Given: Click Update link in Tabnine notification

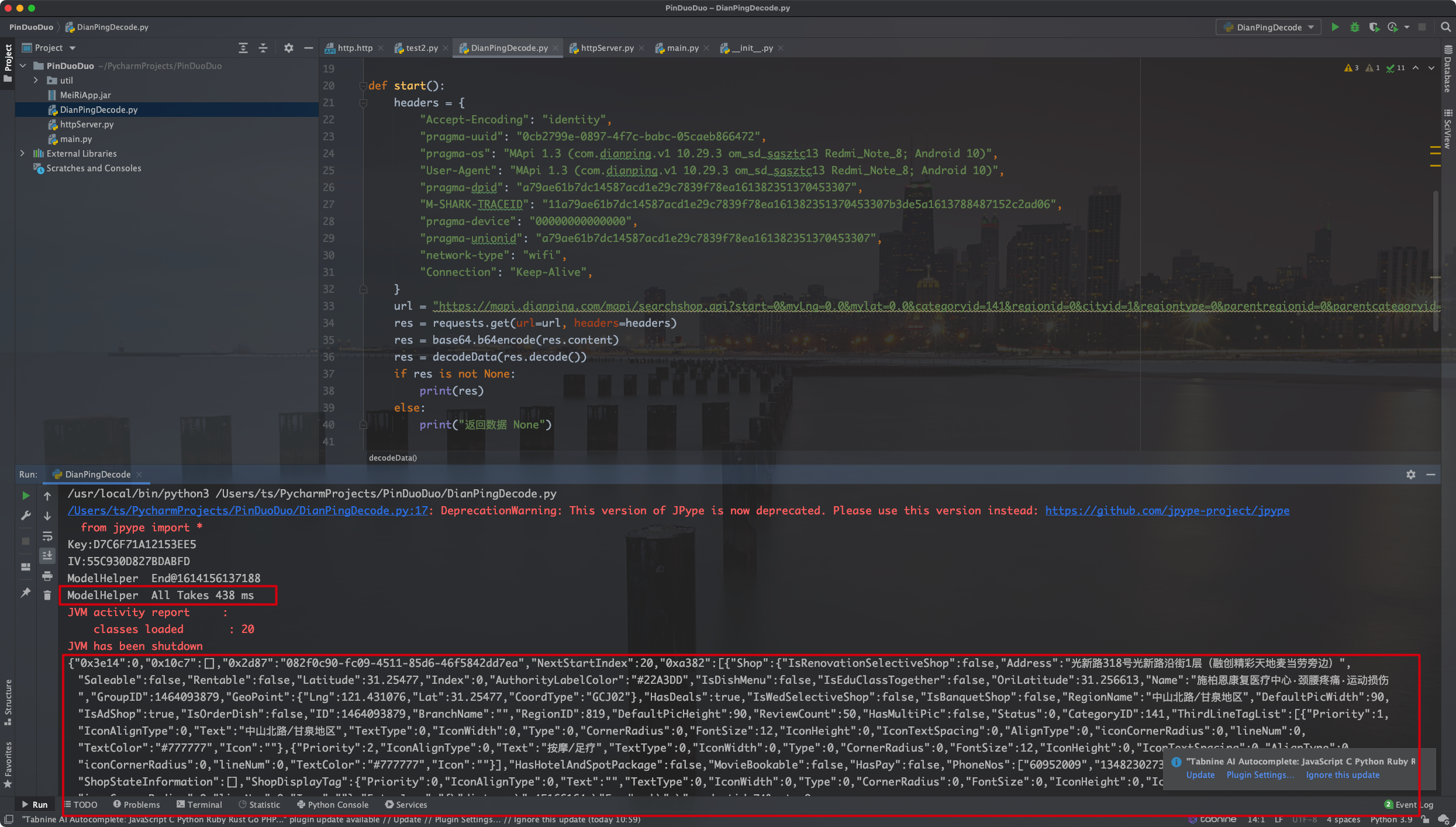Looking at the screenshot, I should pyautogui.click(x=1200, y=775).
